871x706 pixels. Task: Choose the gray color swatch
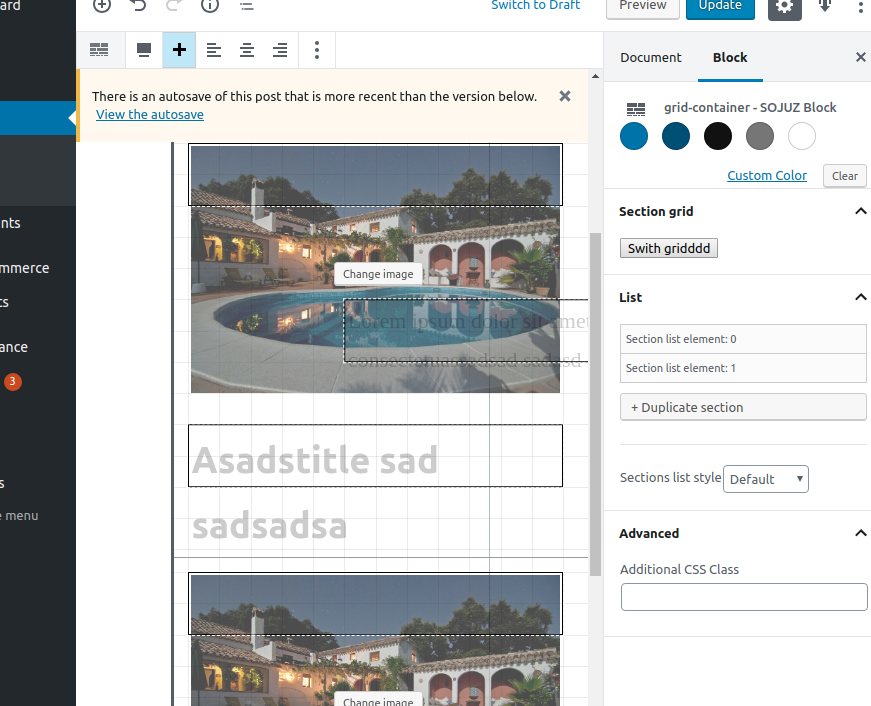760,136
